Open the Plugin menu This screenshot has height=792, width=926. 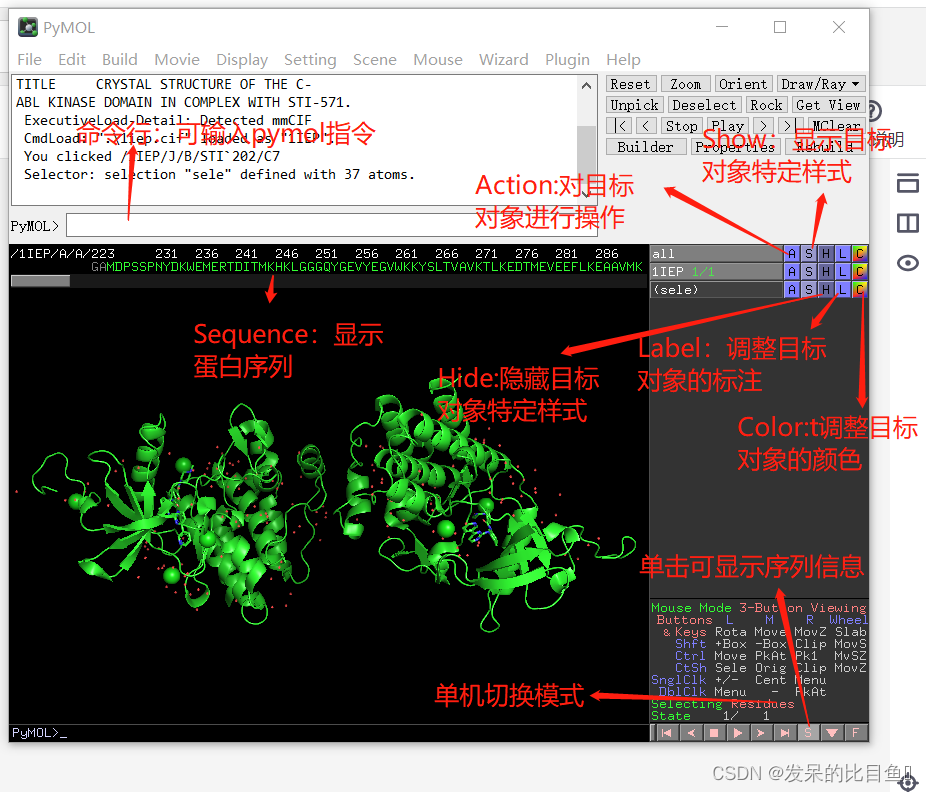567,60
